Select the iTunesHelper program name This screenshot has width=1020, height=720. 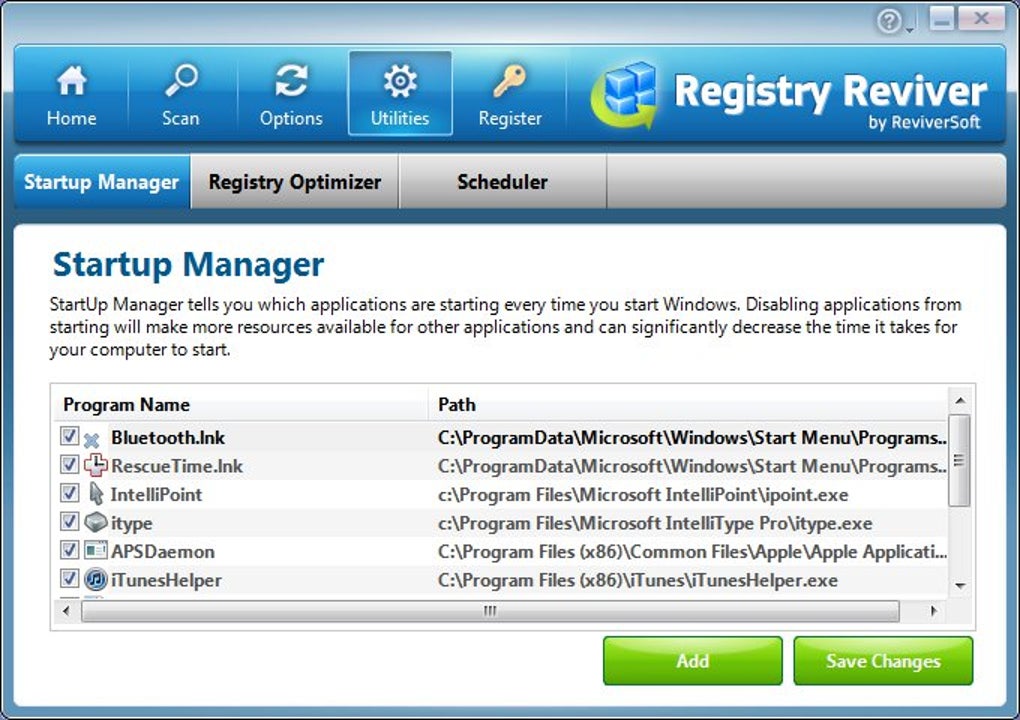pos(166,580)
